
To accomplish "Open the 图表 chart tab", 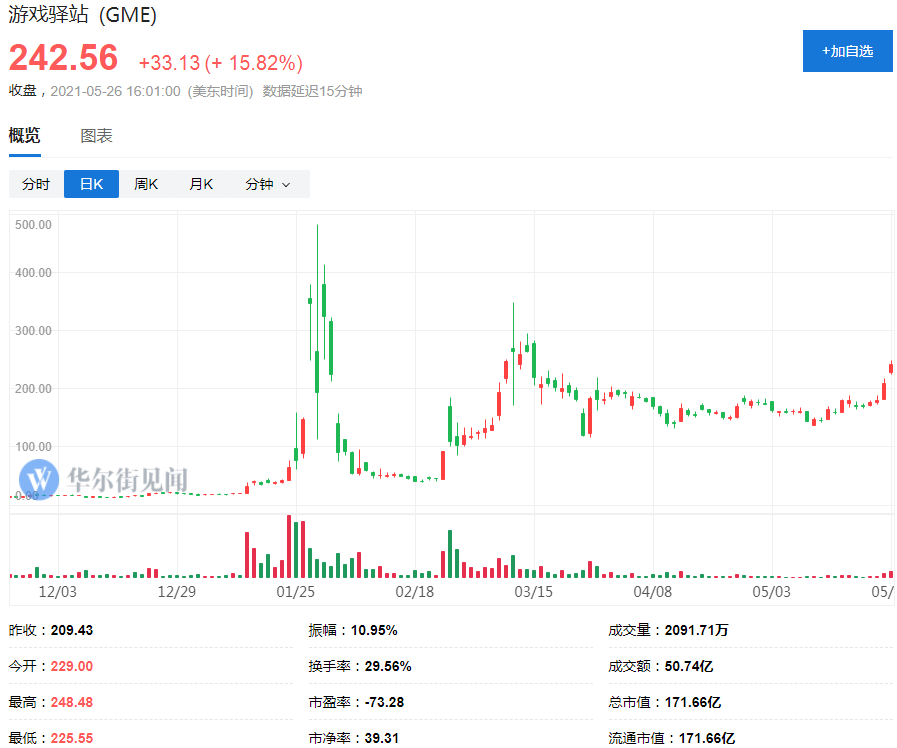I will point(96,136).
